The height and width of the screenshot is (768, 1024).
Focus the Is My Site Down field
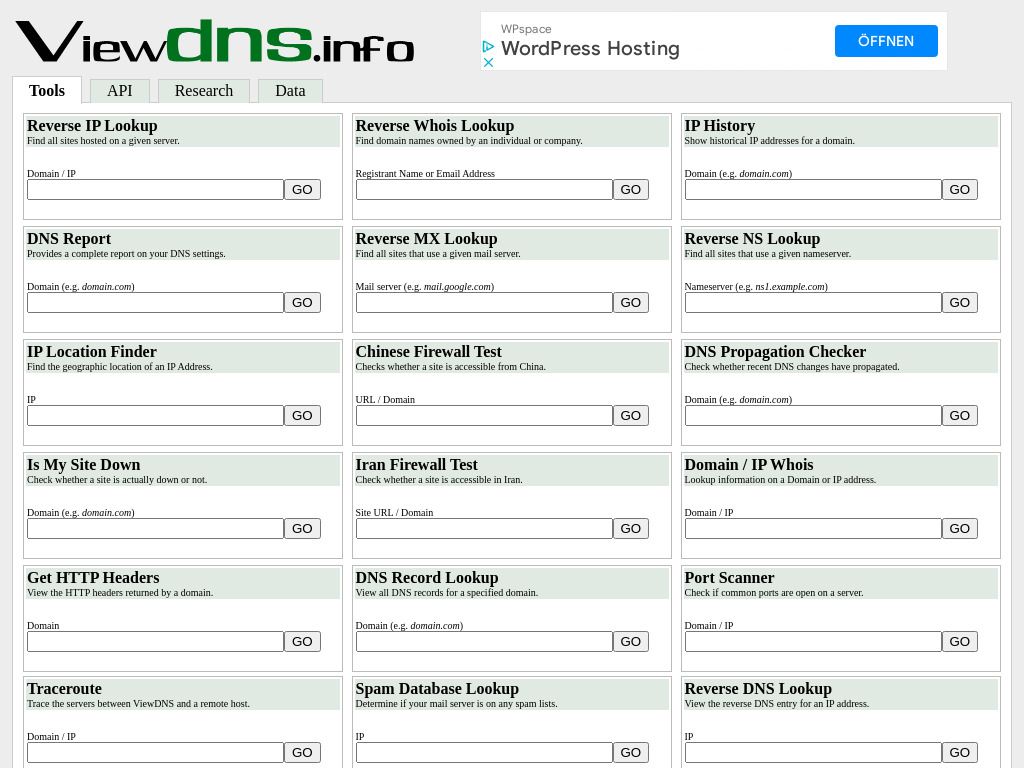[x=155, y=528]
